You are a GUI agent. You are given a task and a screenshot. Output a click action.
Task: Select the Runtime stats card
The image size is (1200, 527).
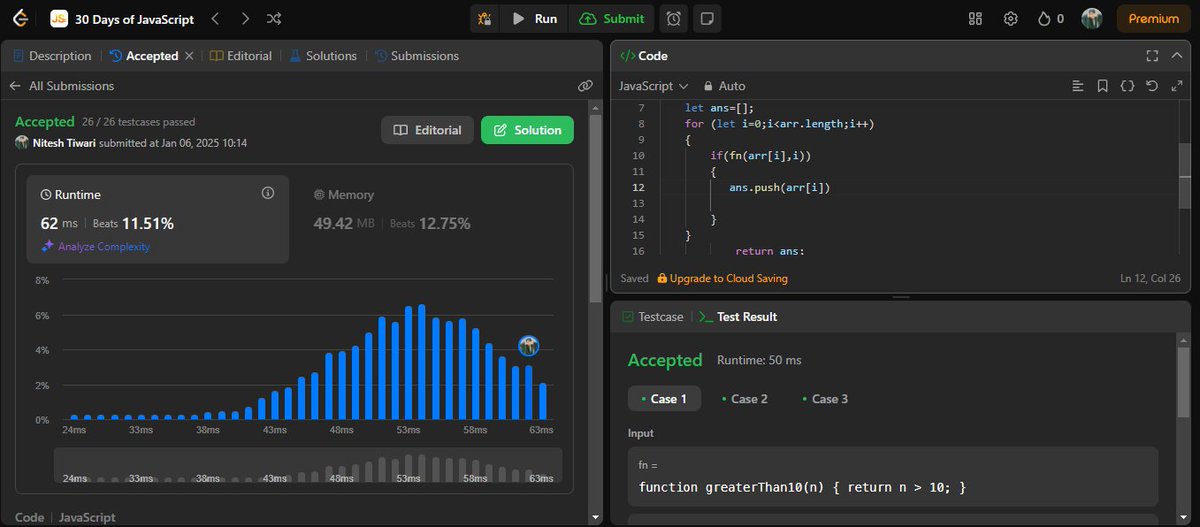click(x=158, y=219)
